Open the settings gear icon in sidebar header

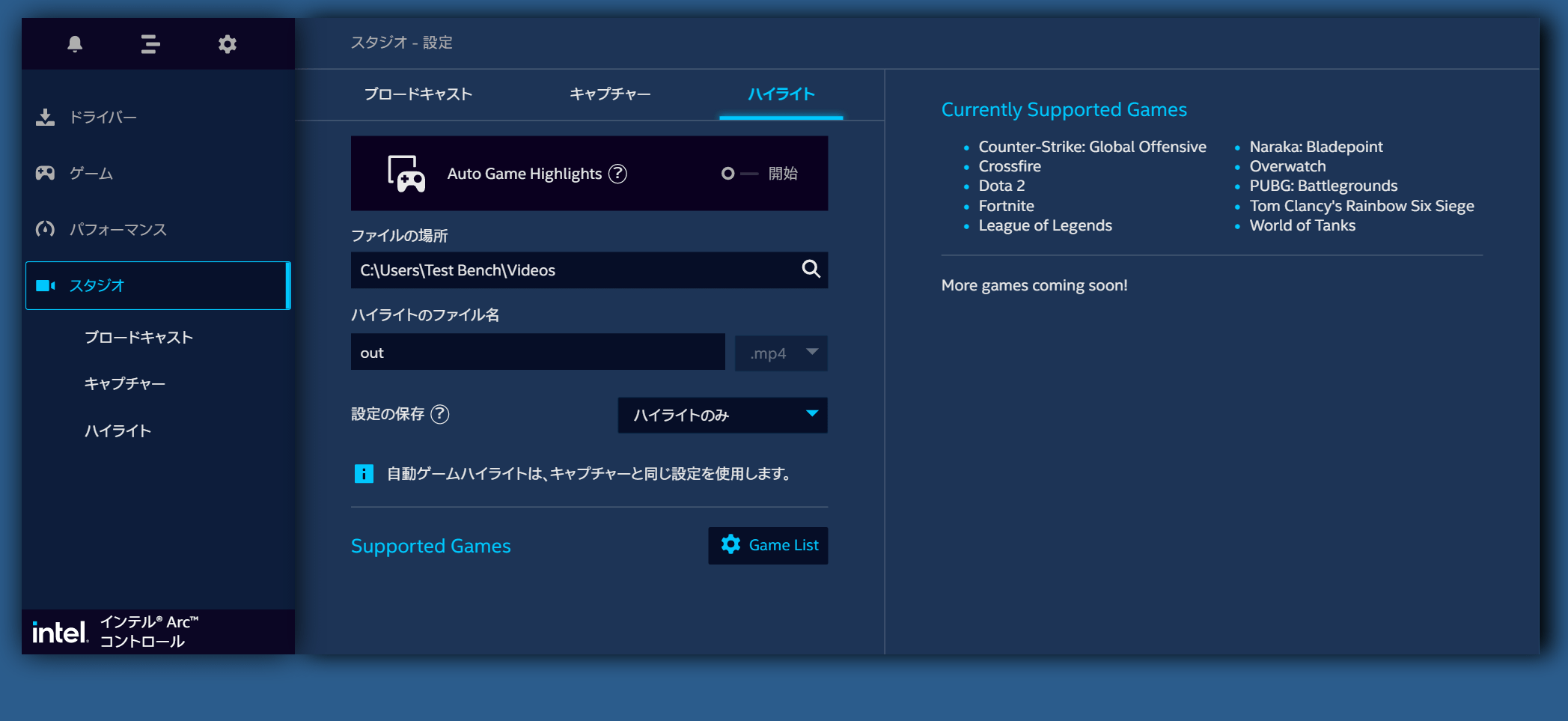228,44
